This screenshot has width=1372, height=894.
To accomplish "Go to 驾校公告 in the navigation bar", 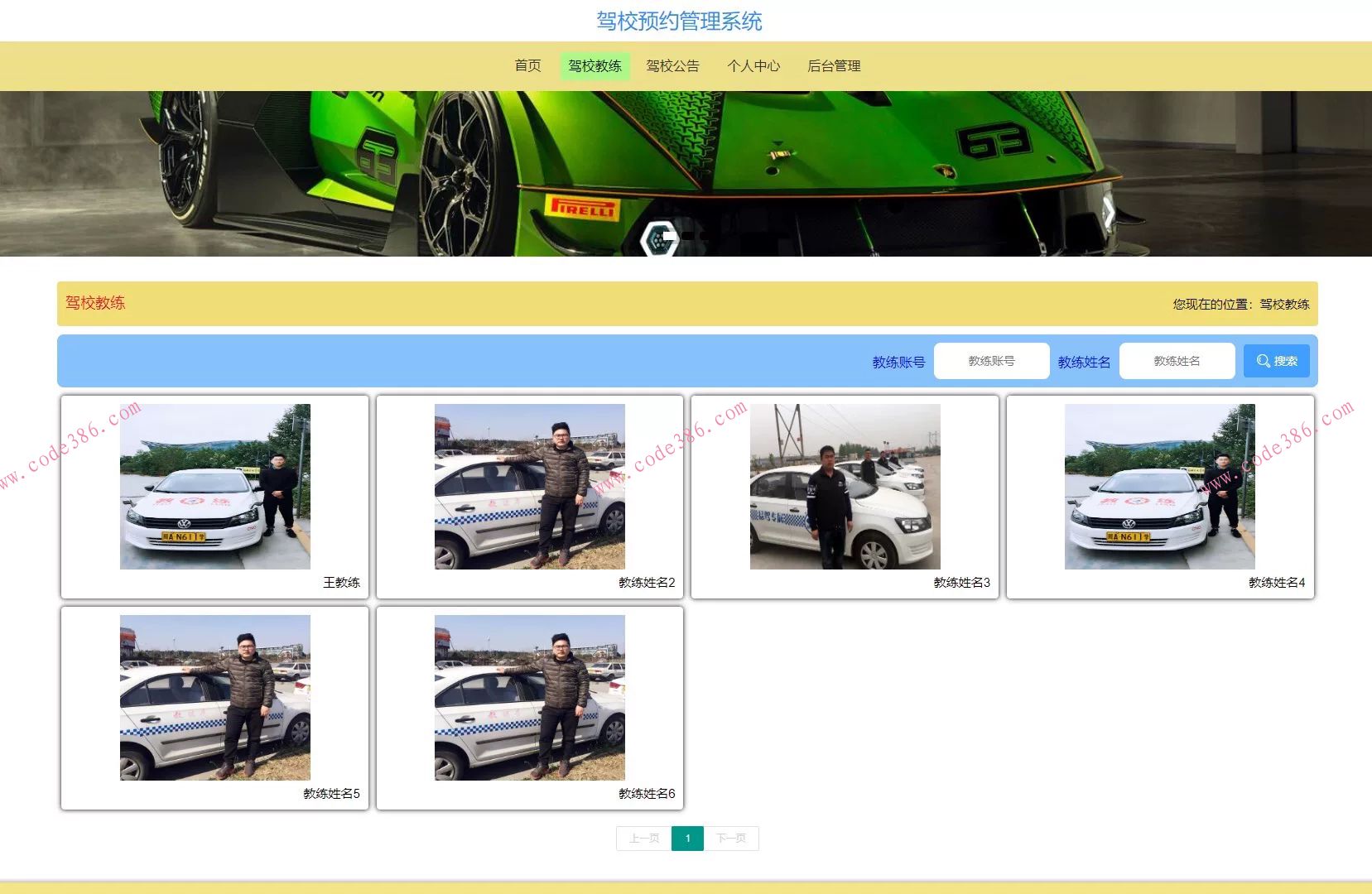I will [672, 66].
